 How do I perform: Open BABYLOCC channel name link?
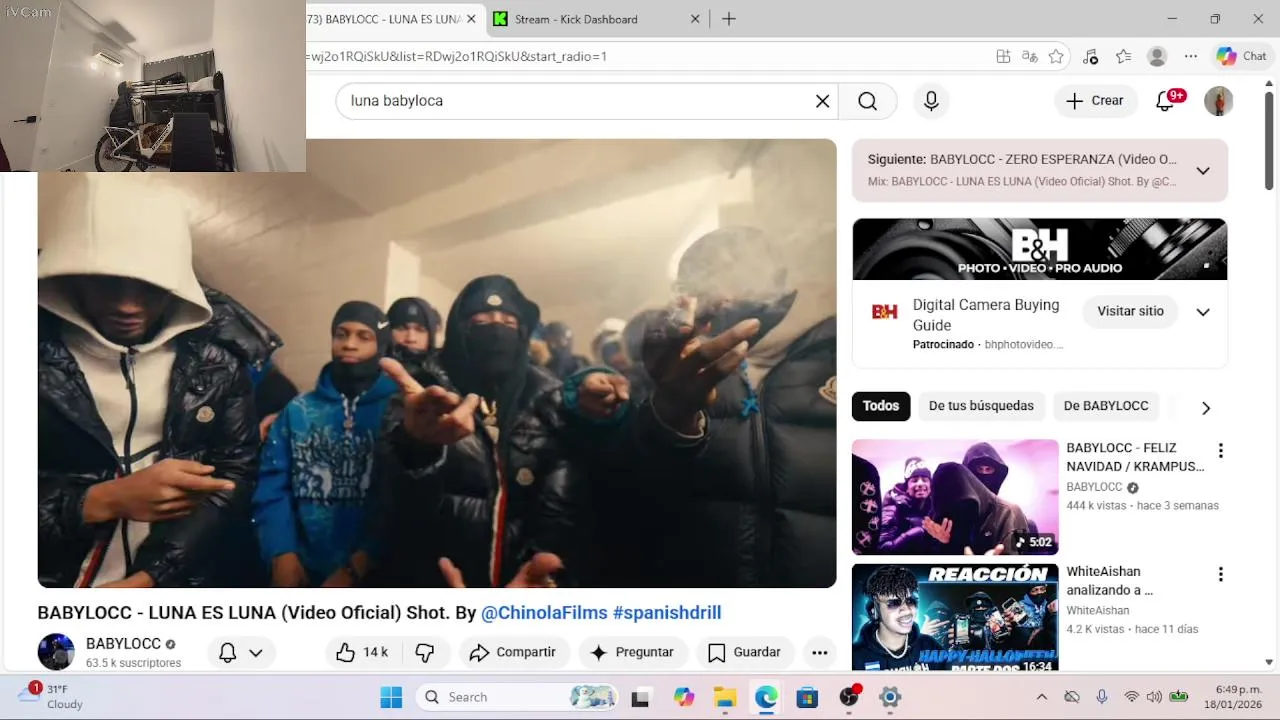coord(123,644)
